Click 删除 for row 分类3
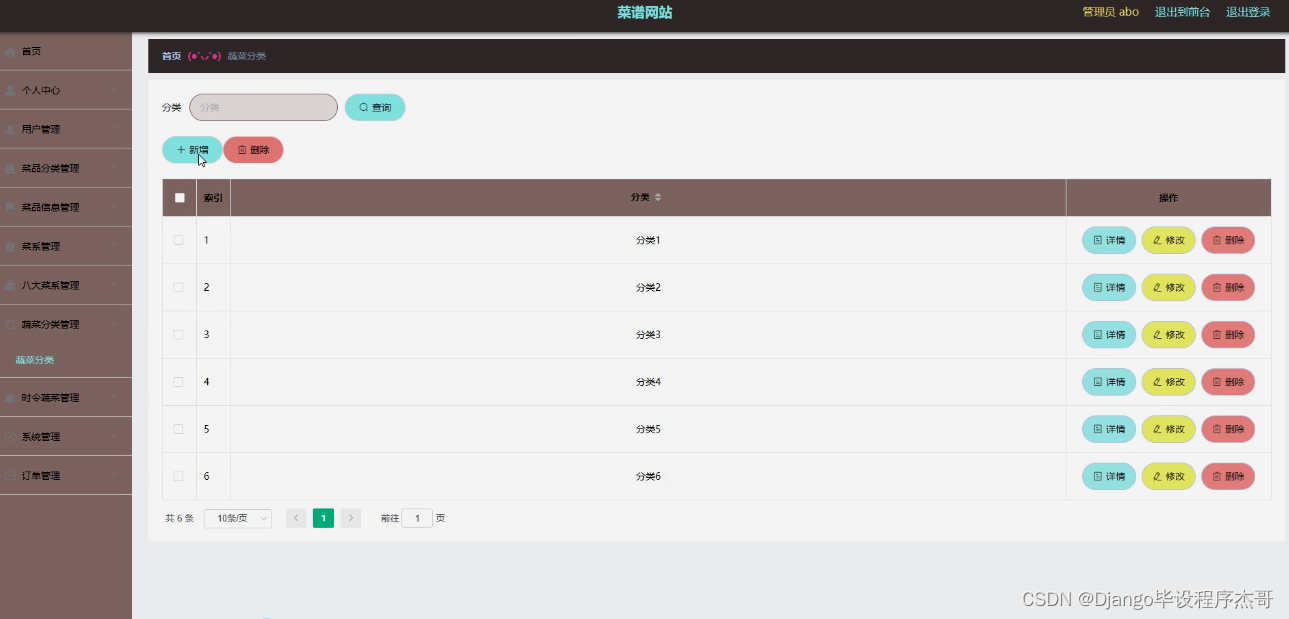This screenshot has height=619, width=1289. [1228, 335]
